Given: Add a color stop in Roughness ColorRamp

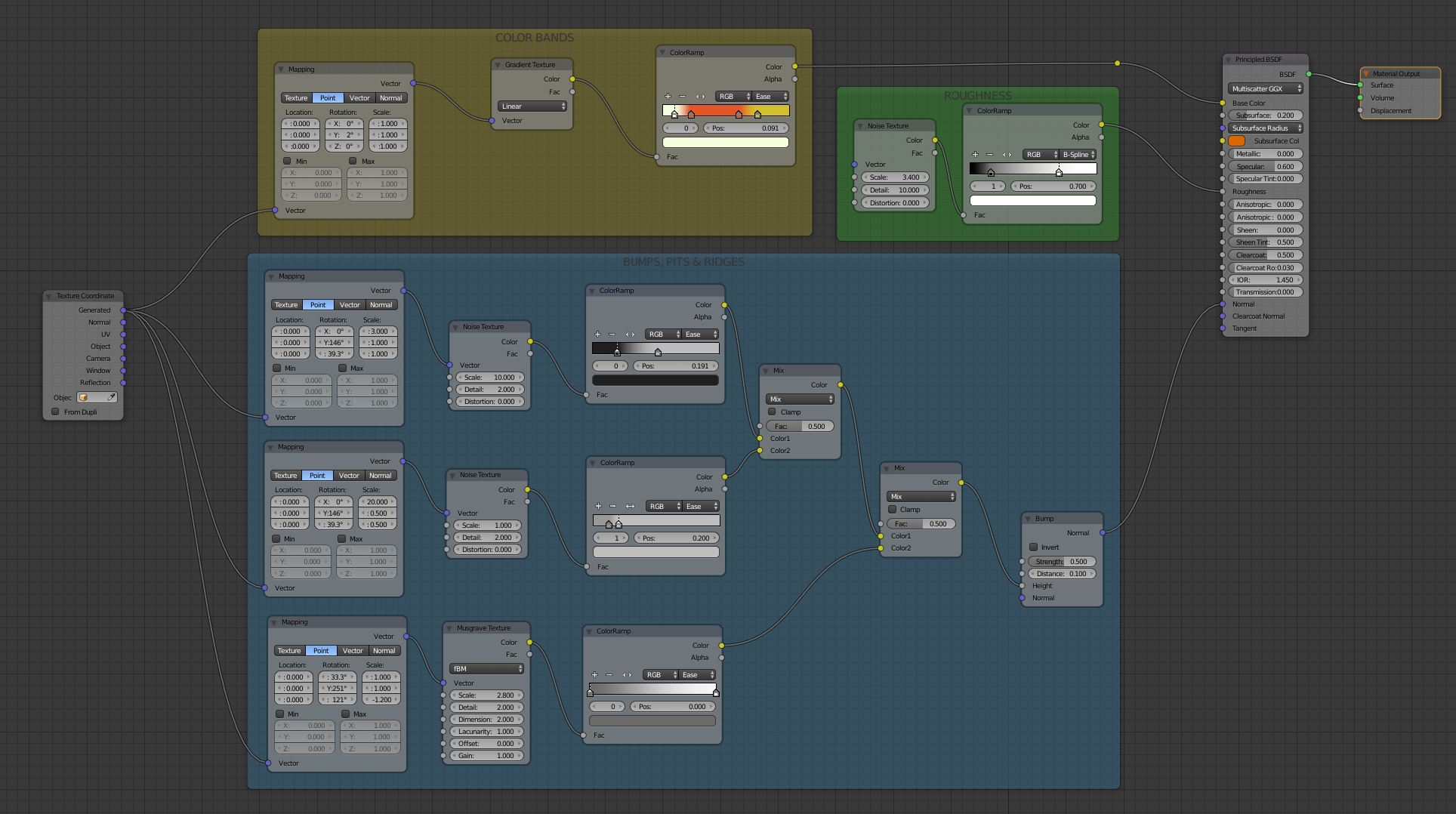Looking at the screenshot, I should pos(975,155).
